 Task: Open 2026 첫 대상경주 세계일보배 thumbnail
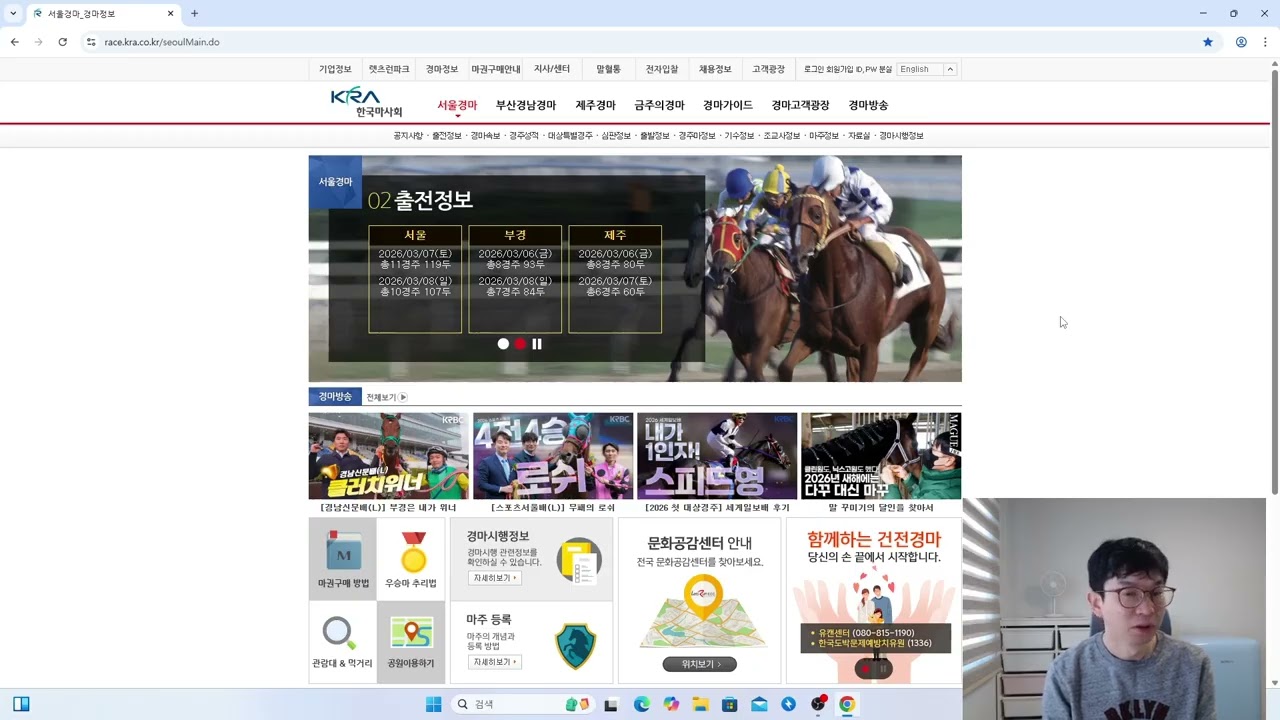click(x=717, y=456)
